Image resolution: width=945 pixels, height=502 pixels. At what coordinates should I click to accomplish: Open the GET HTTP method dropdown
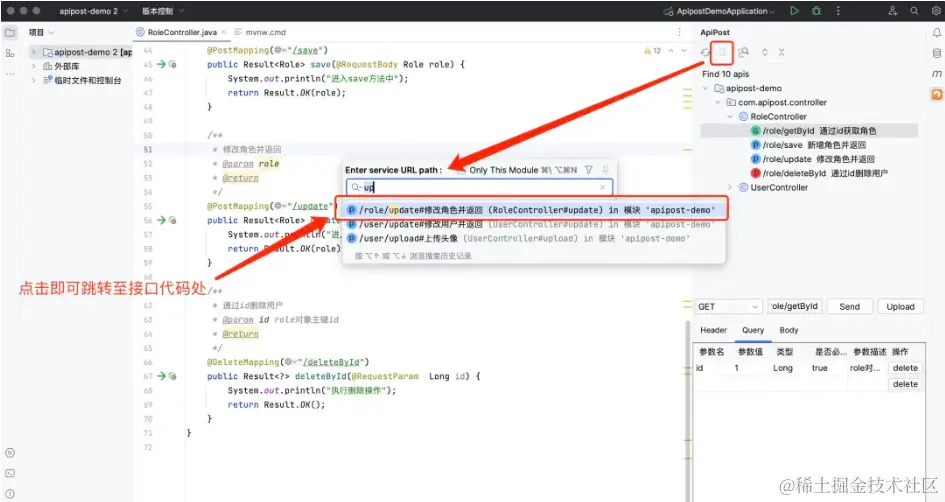pyautogui.click(x=728, y=307)
